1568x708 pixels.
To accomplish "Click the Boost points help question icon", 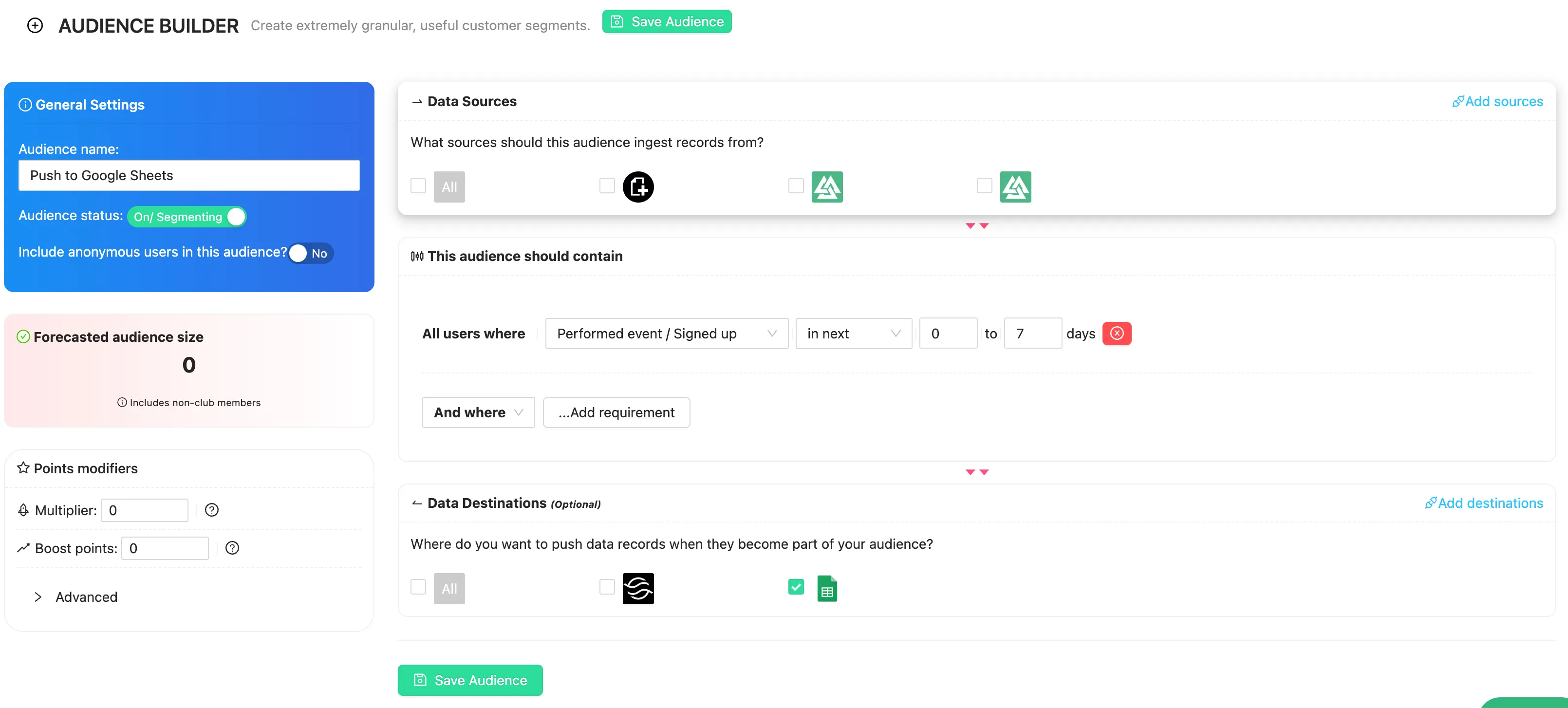I will pyautogui.click(x=232, y=548).
